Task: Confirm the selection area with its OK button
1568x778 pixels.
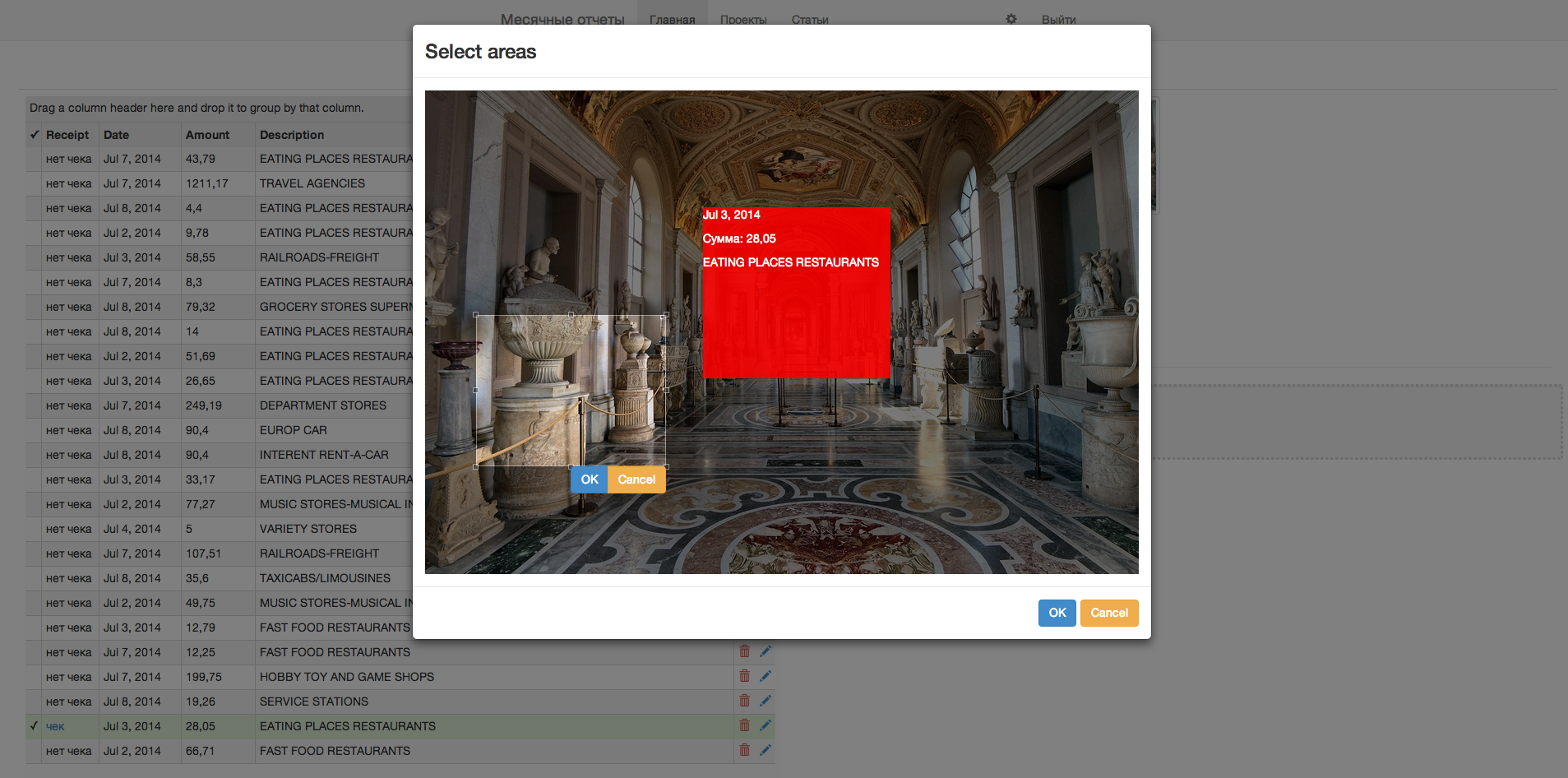Action: (x=590, y=479)
